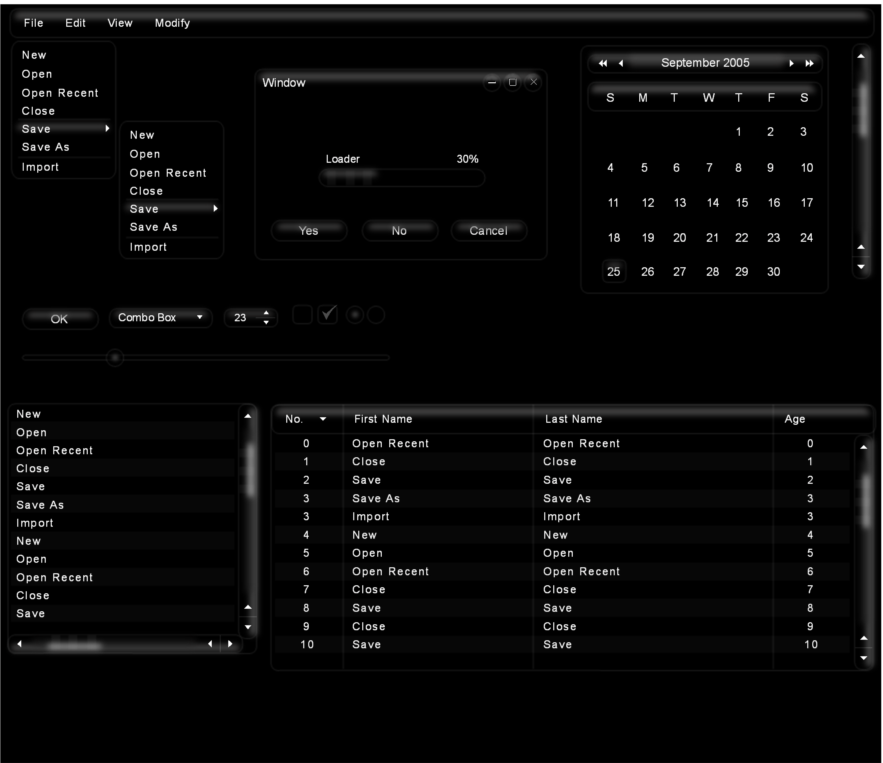Go to next month in calendar
883x763 pixels.
[791, 63]
